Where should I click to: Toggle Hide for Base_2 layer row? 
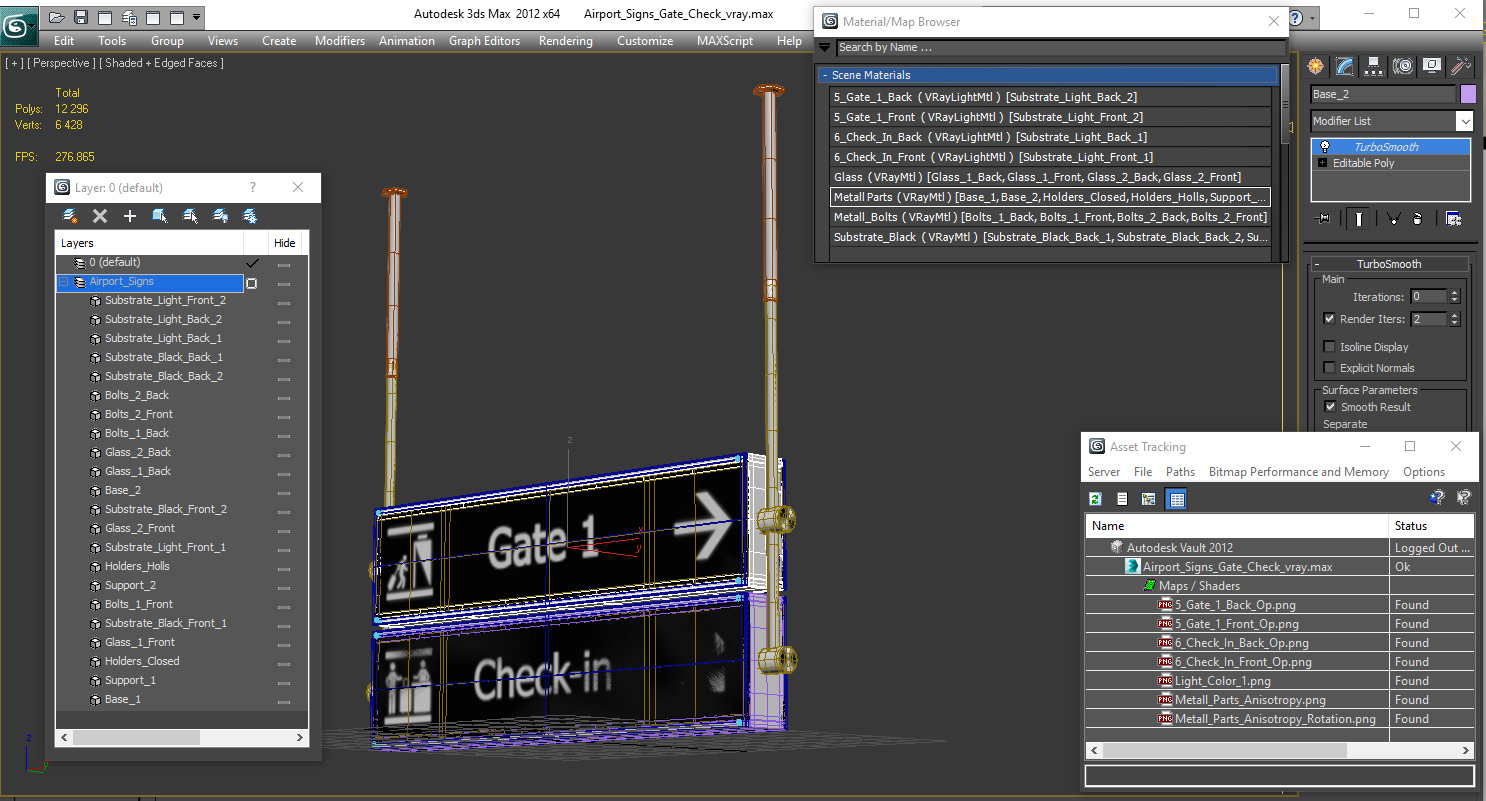coord(284,491)
